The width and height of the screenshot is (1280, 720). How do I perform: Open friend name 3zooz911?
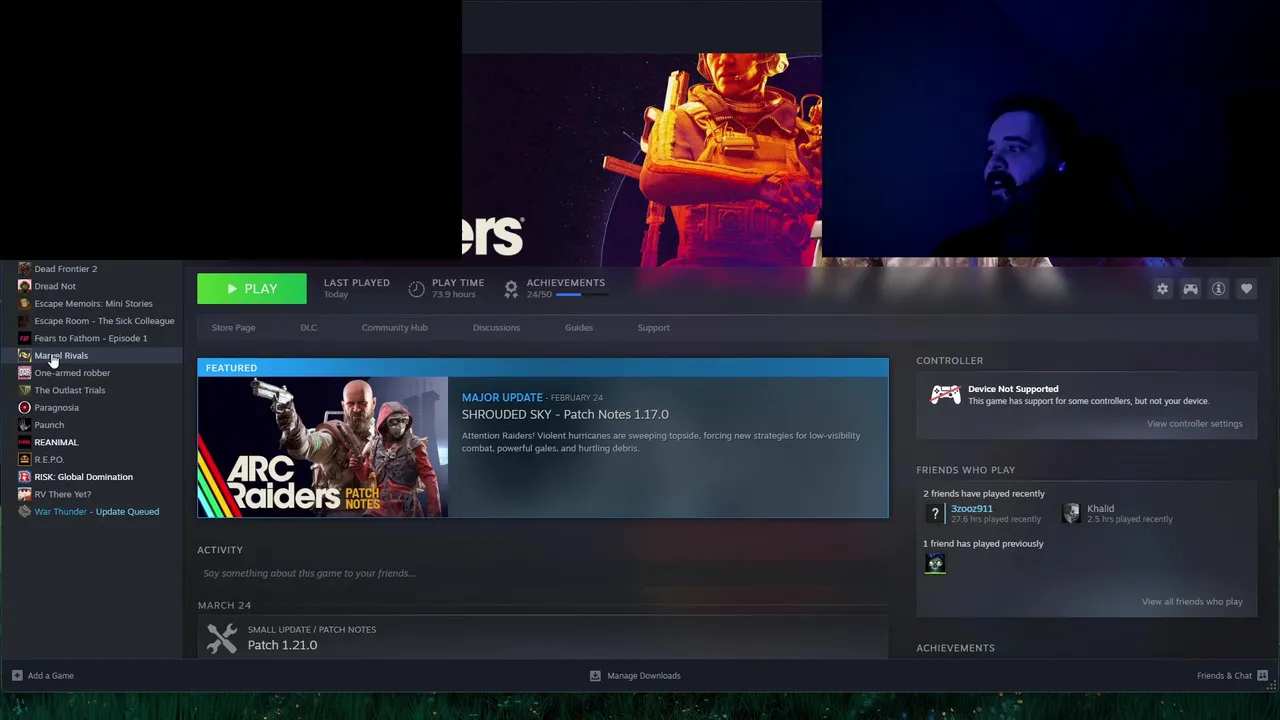click(x=972, y=509)
